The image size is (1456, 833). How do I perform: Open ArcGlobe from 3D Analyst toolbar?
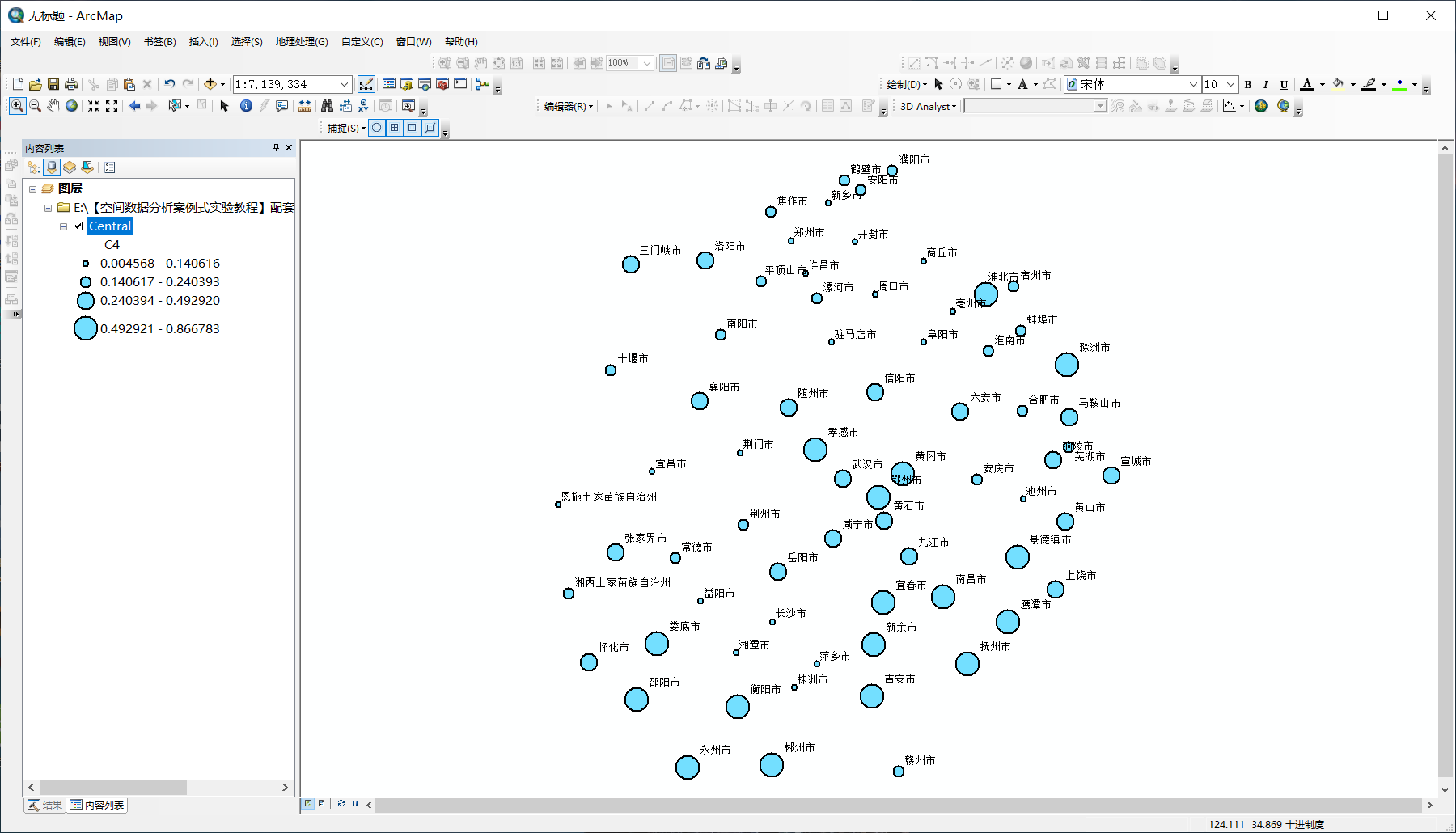[x=1283, y=106]
